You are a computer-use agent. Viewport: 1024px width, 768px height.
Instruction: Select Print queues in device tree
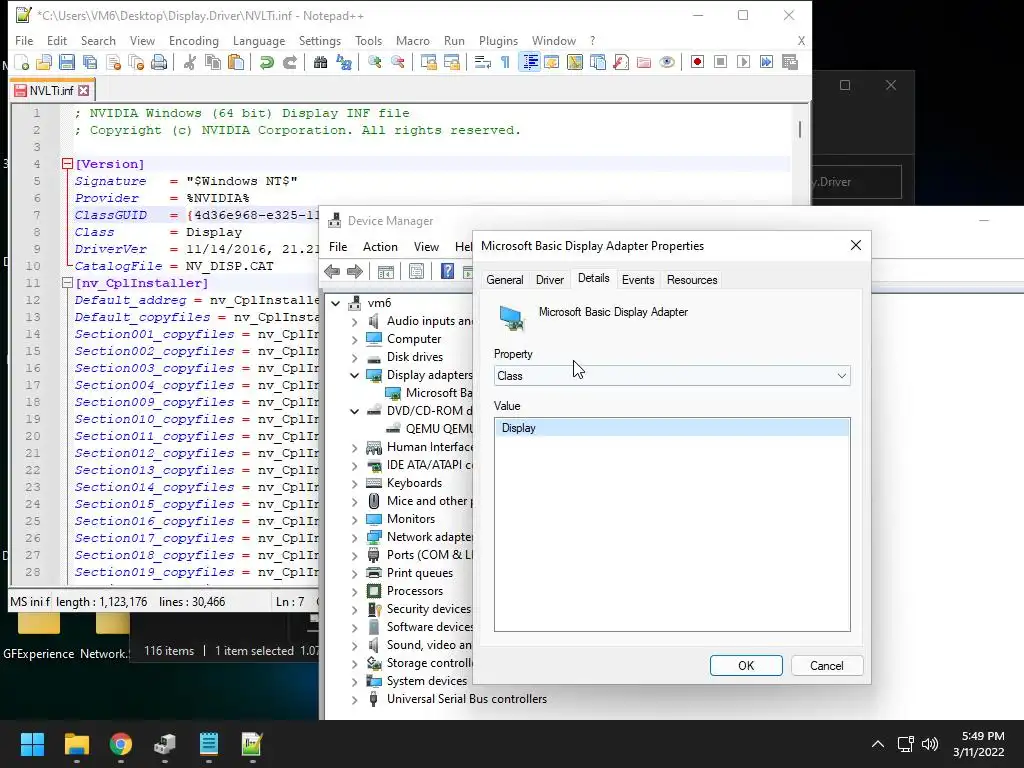coord(419,573)
